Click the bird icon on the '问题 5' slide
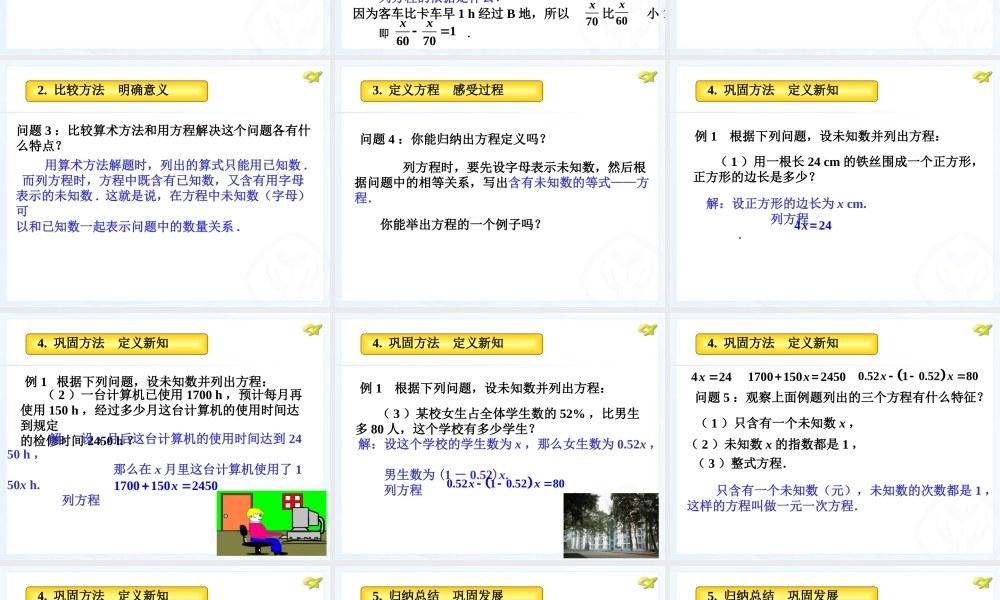Screen dimensions: 1000x600 pos(982,330)
